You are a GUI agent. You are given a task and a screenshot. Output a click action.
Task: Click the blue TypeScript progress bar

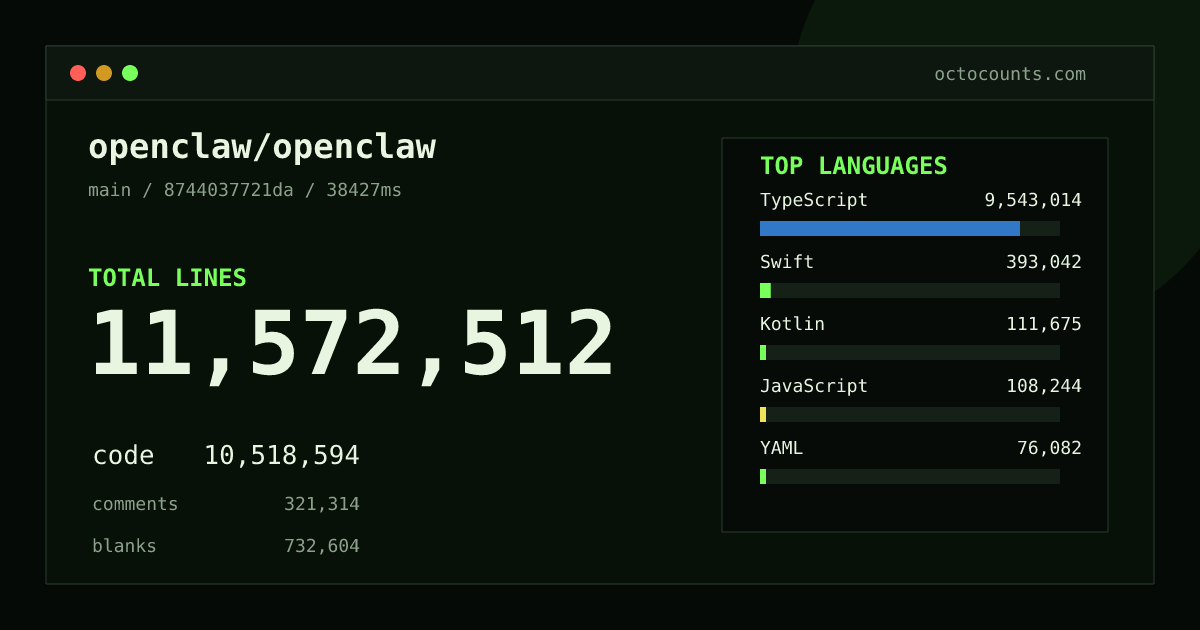pyautogui.click(x=890, y=228)
